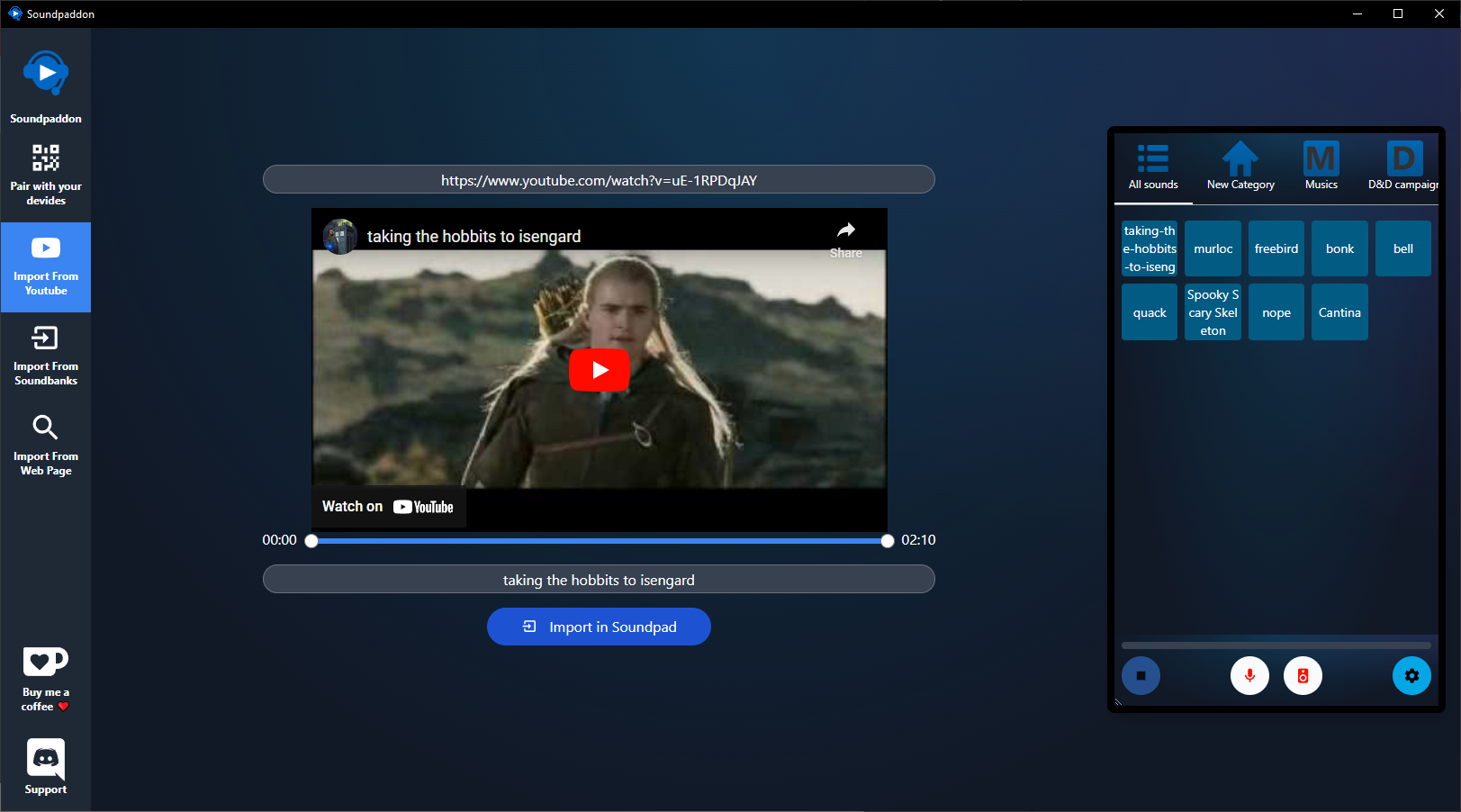Maximize the Soundpaddon window
The image size is (1461, 812).
[1398, 14]
